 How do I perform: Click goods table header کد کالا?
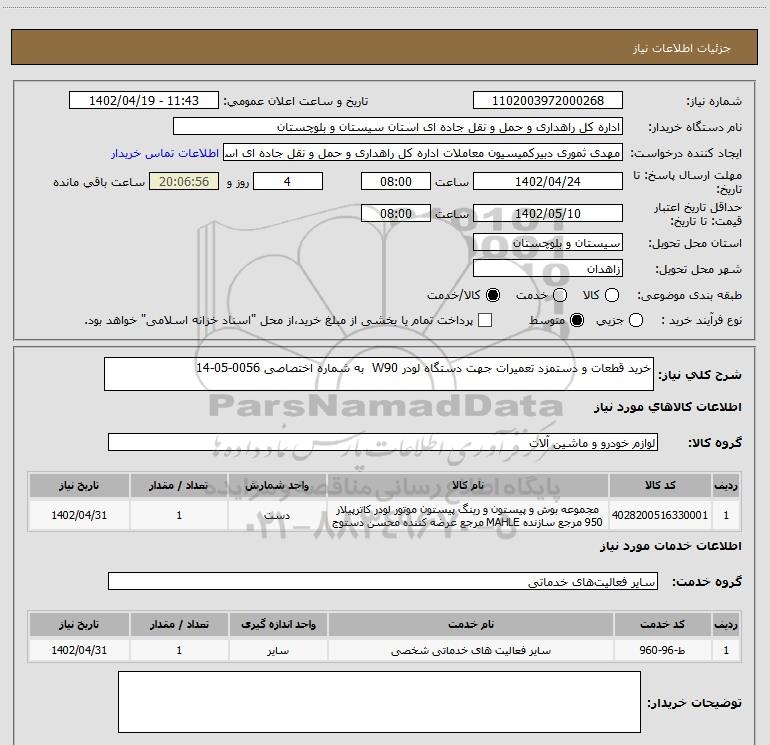pos(660,486)
